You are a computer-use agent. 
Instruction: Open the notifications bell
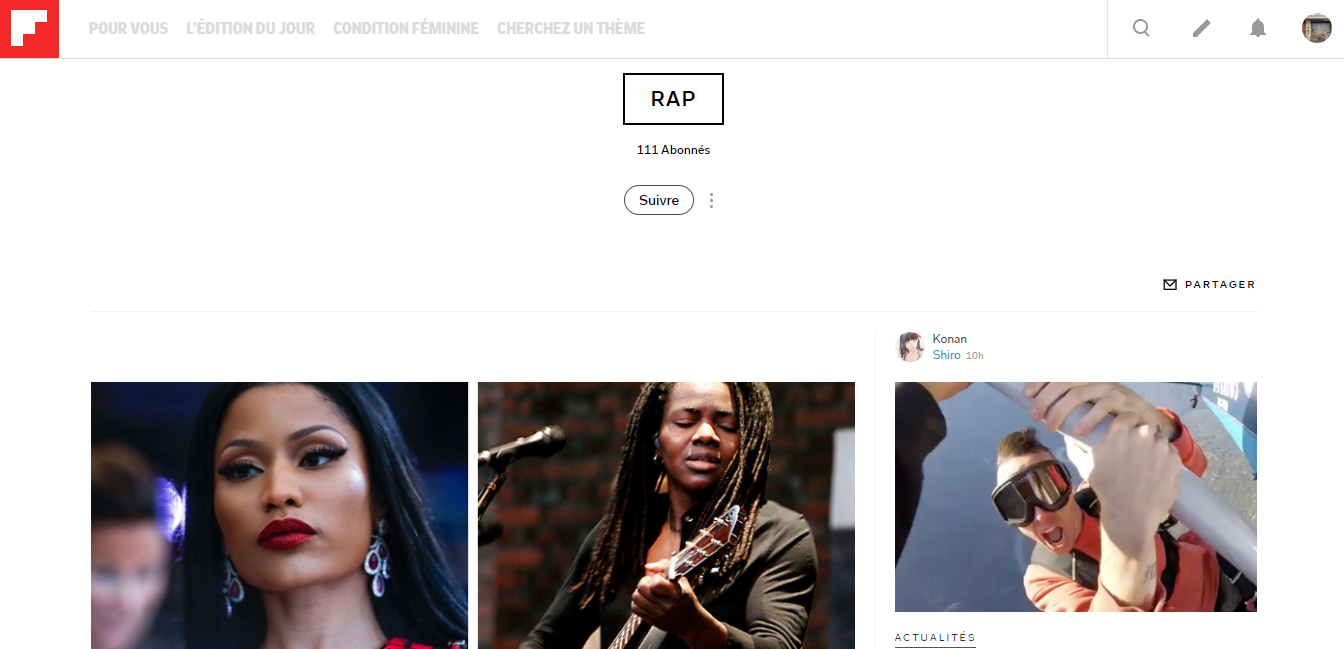point(1258,28)
